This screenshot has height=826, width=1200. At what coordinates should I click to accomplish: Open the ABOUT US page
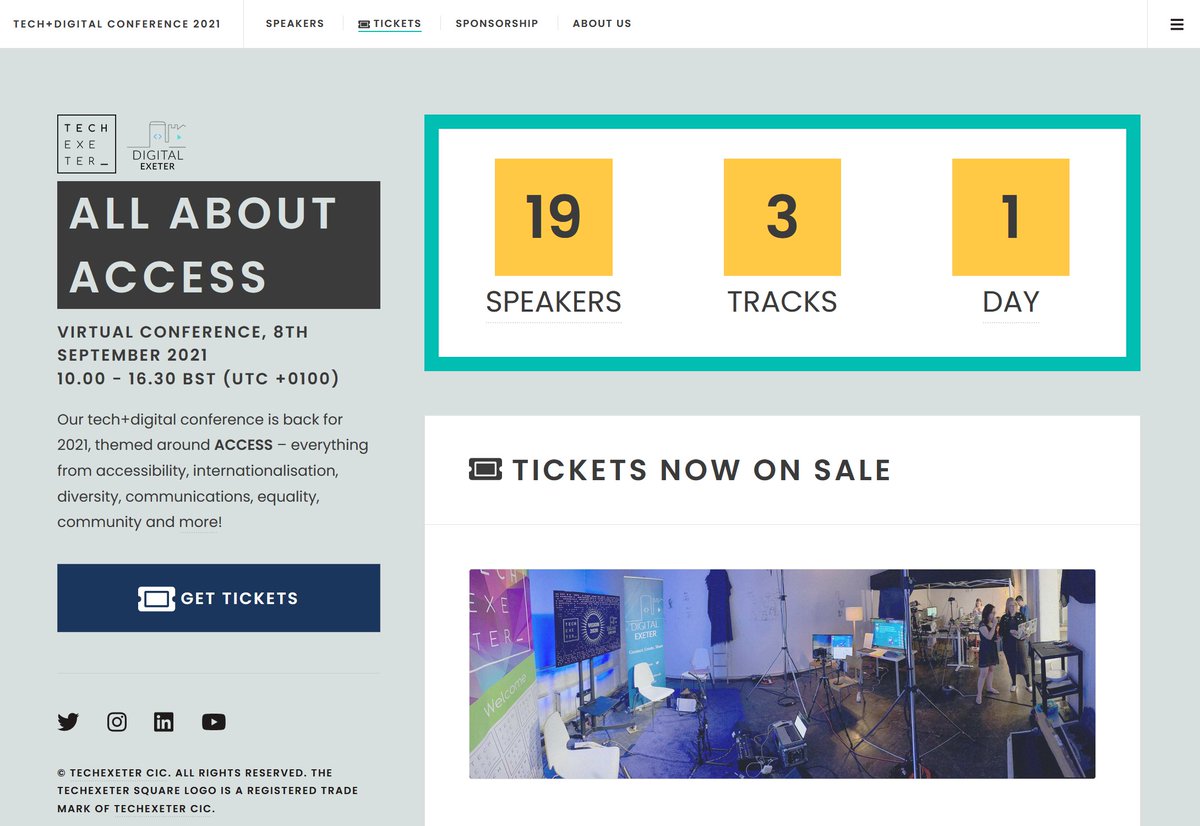(601, 23)
